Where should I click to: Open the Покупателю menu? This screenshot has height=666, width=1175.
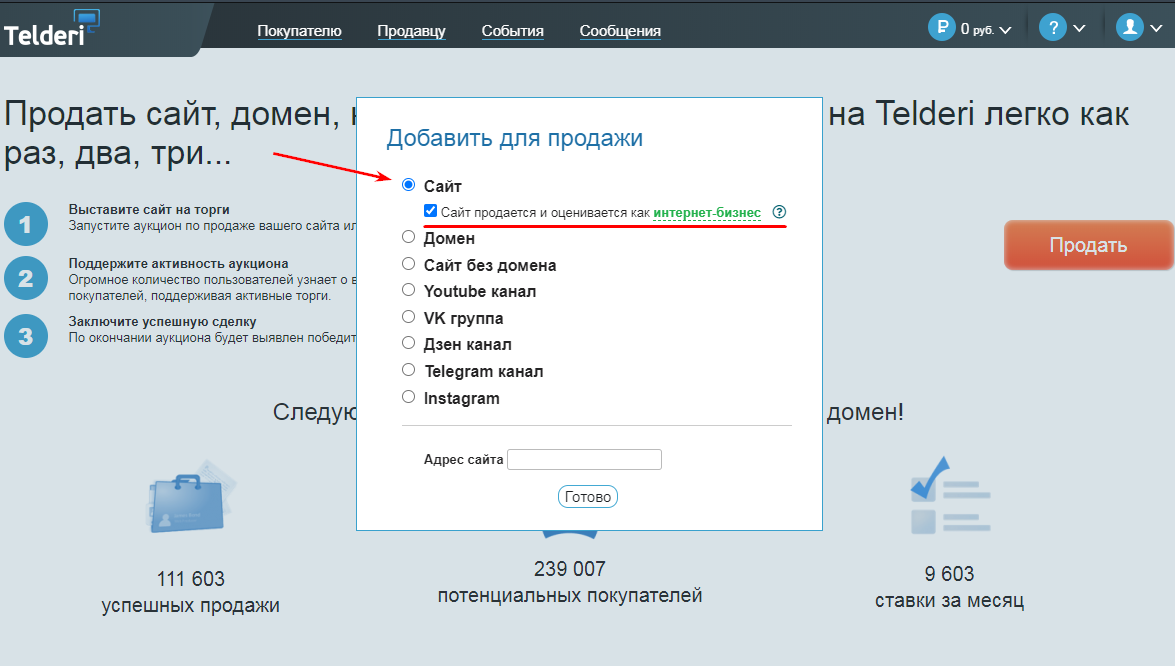click(x=299, y=31)
